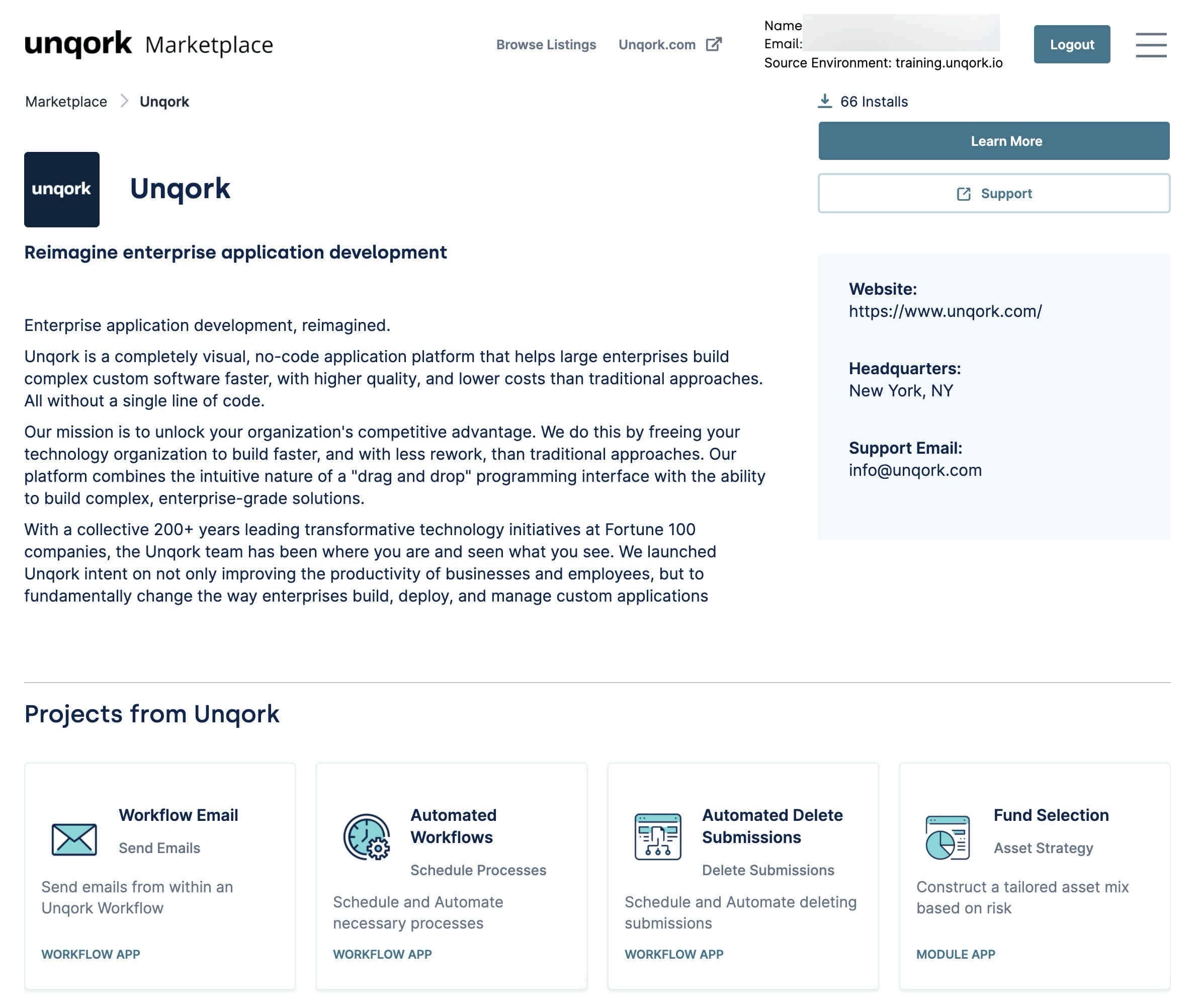Click the Workflow Email envelope icon
The height and width of the screenshot is (1008, 1198).
pyautogui.click(x=74, y=839)
